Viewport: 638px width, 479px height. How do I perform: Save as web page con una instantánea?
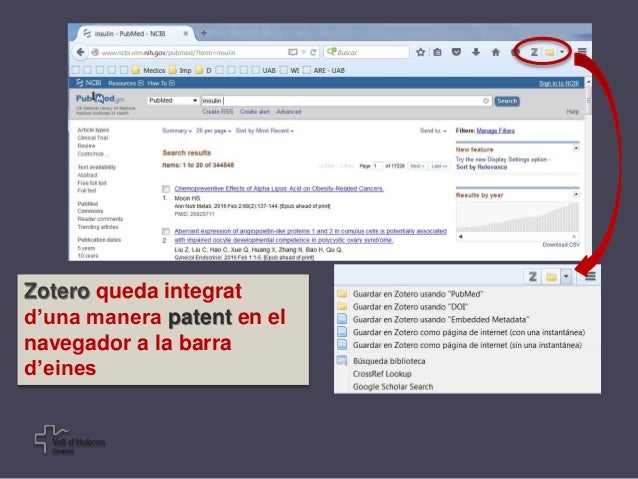coord(467,332)
